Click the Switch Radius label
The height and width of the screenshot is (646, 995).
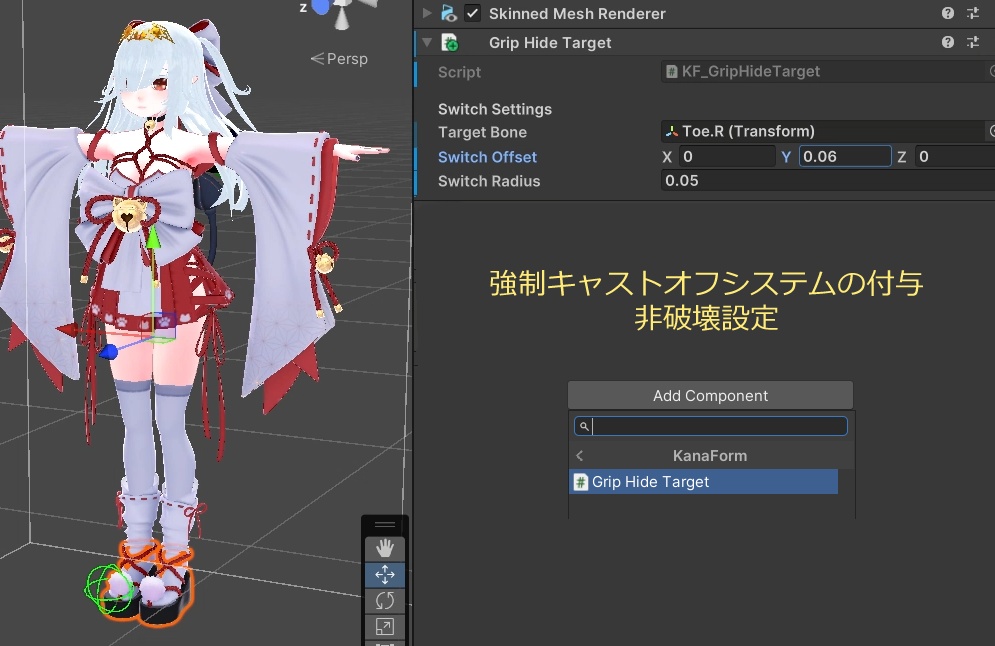click(489, 181)
